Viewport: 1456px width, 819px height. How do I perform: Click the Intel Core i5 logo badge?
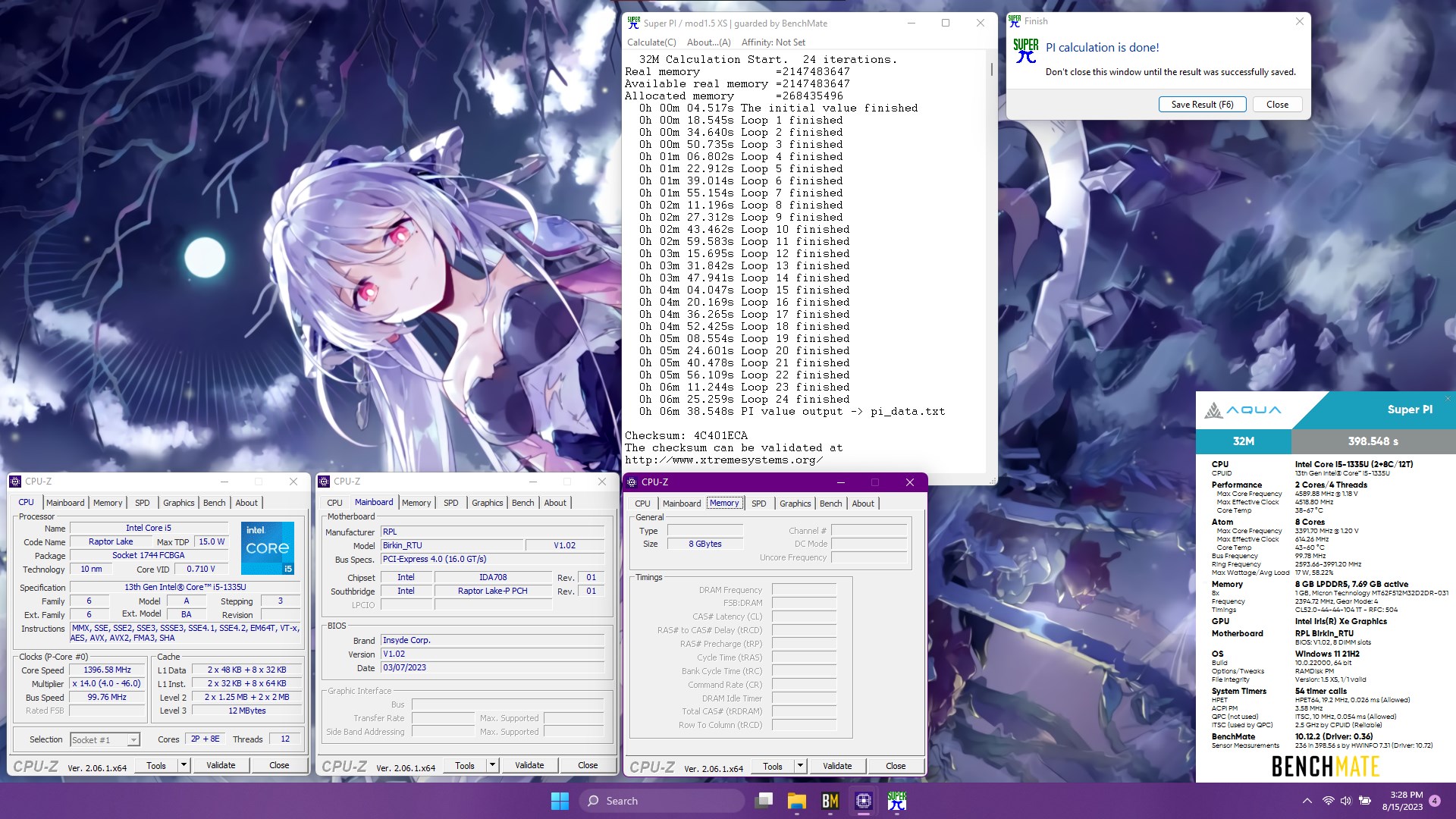pos(268,548)
